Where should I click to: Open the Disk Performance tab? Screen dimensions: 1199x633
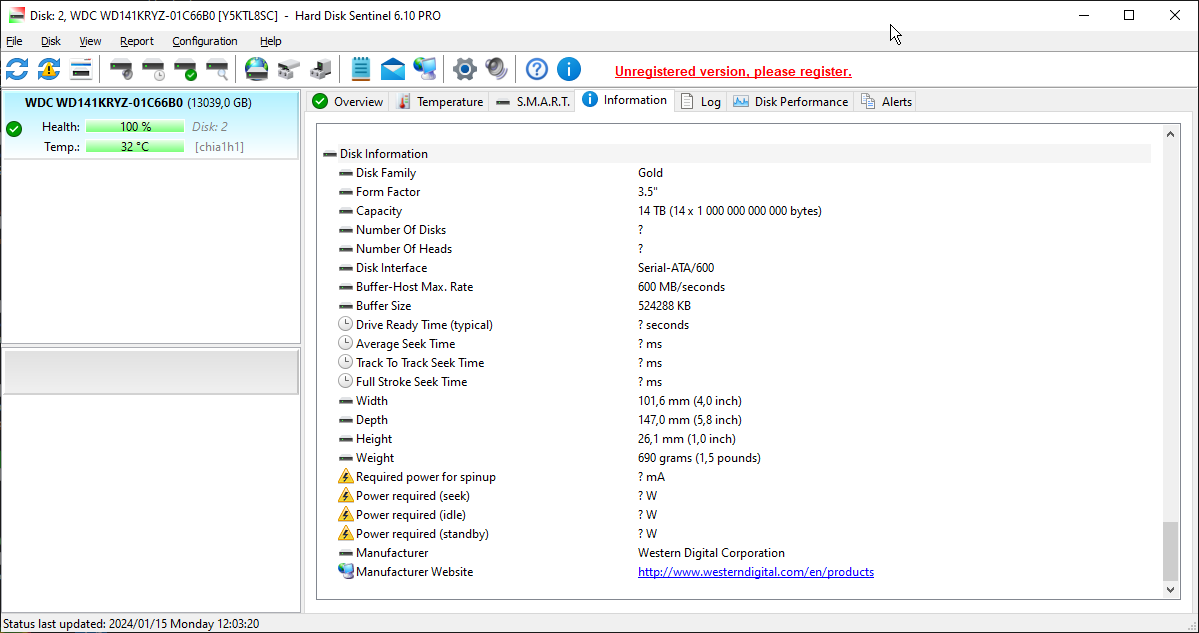pos(791,102)
